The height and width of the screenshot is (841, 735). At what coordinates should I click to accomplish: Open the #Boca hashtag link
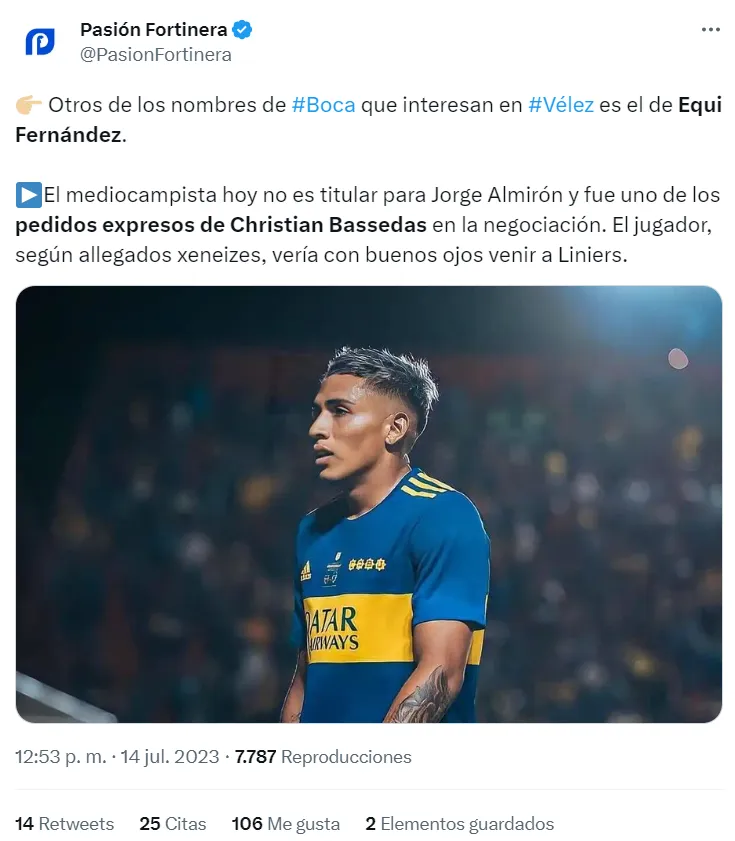point(324,105)
